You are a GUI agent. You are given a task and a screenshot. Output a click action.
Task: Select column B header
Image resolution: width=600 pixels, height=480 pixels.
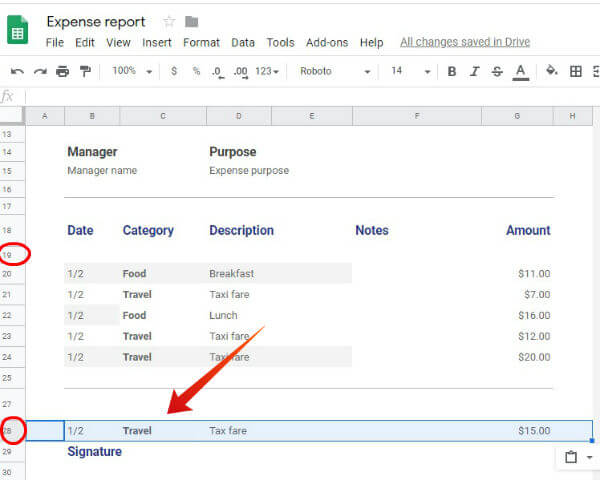[92, 116]
